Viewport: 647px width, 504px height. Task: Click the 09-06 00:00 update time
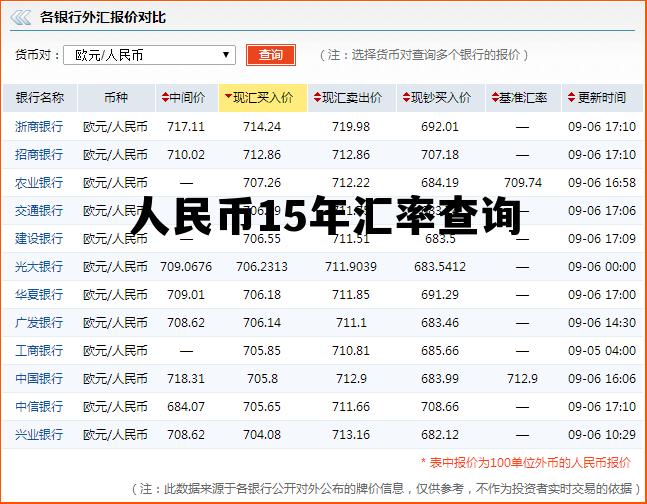pos(602,267)
